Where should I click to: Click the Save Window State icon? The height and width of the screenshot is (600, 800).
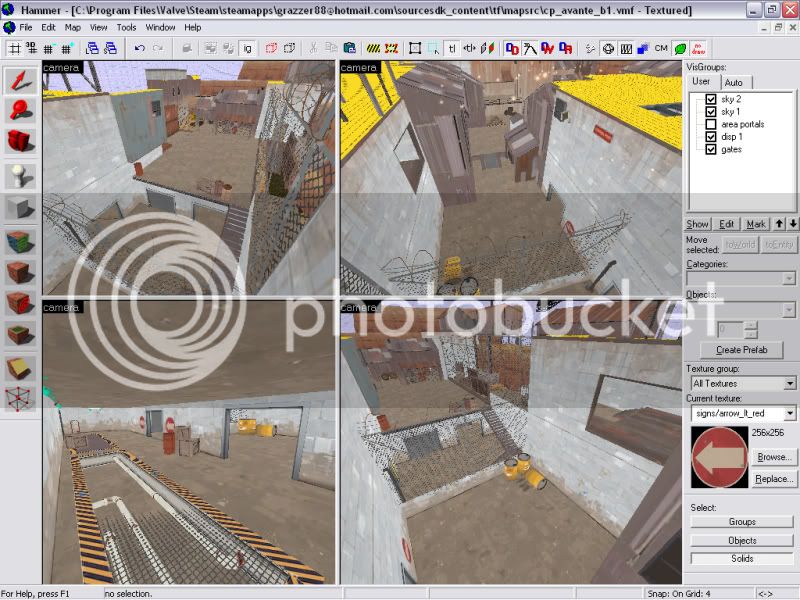(110, 48)
